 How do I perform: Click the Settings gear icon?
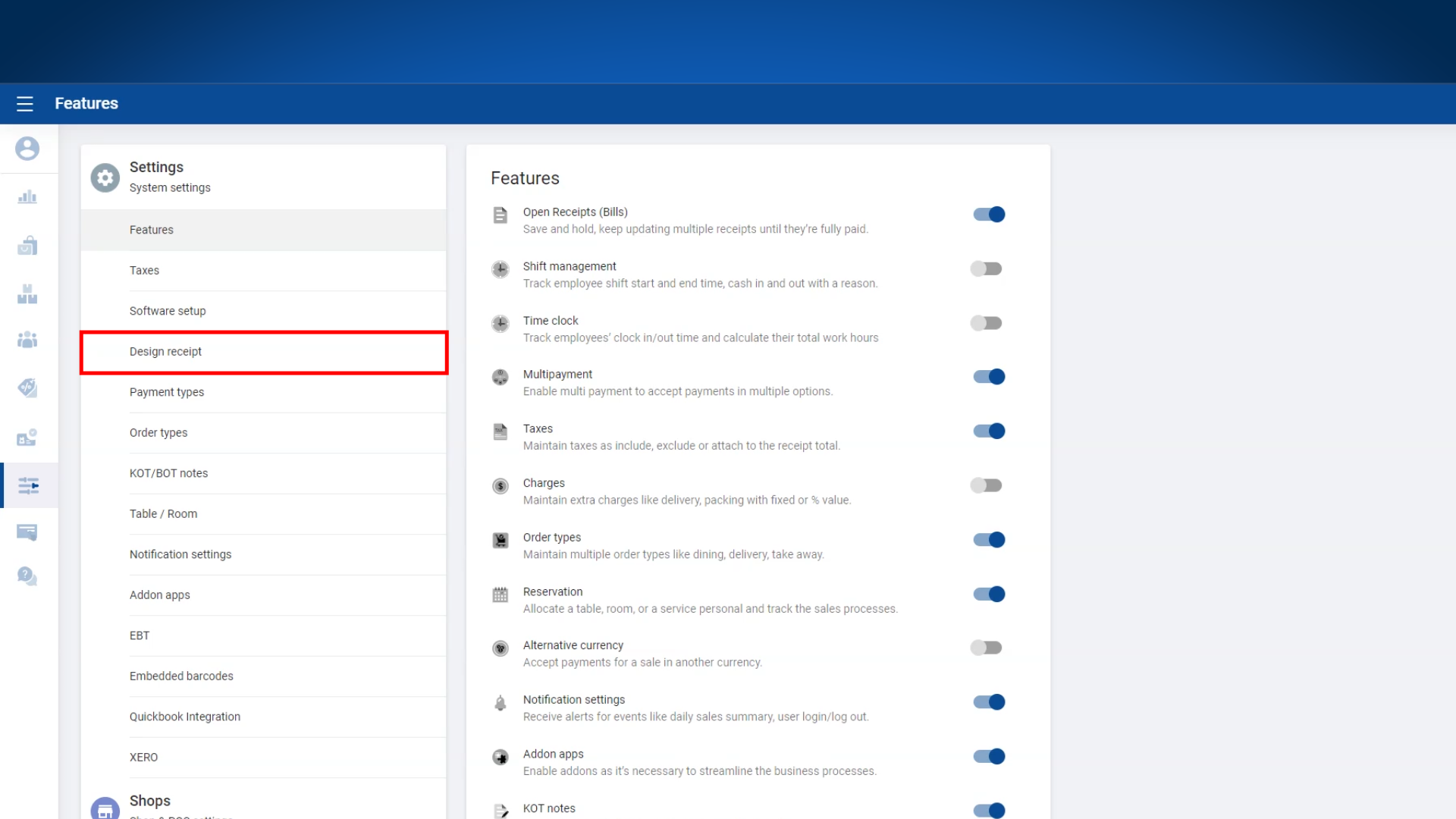105,177
